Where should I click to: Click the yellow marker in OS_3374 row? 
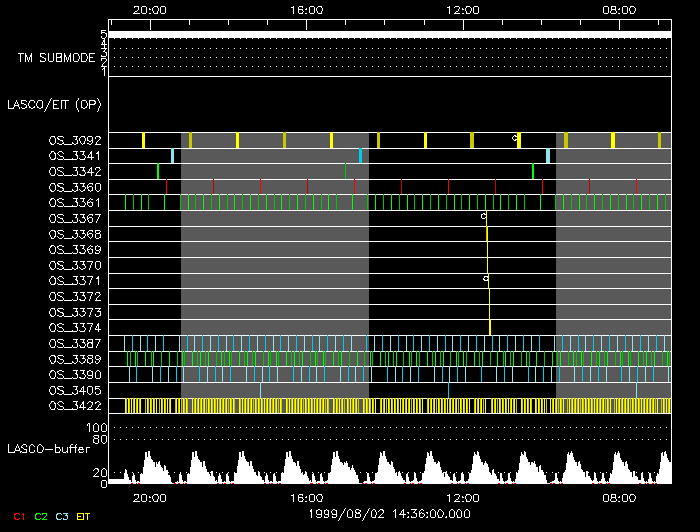(x=490, y=327)
